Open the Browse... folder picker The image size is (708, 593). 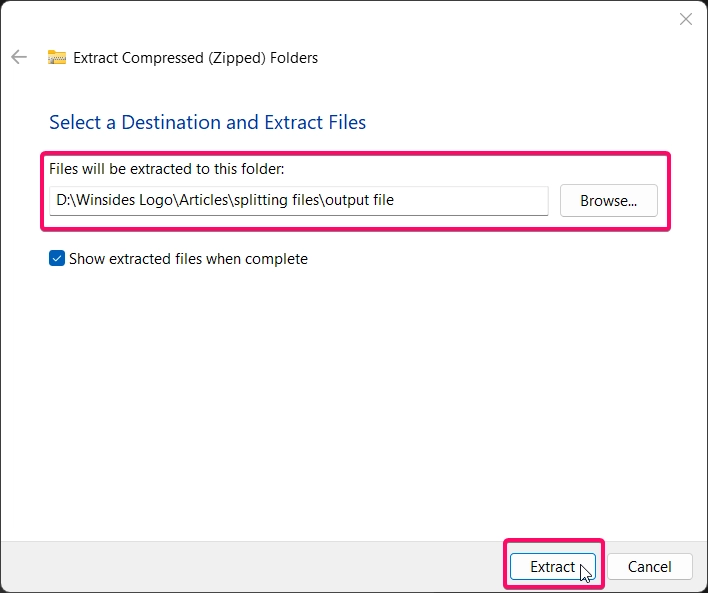pyautogui.click(x=609, y=201)
